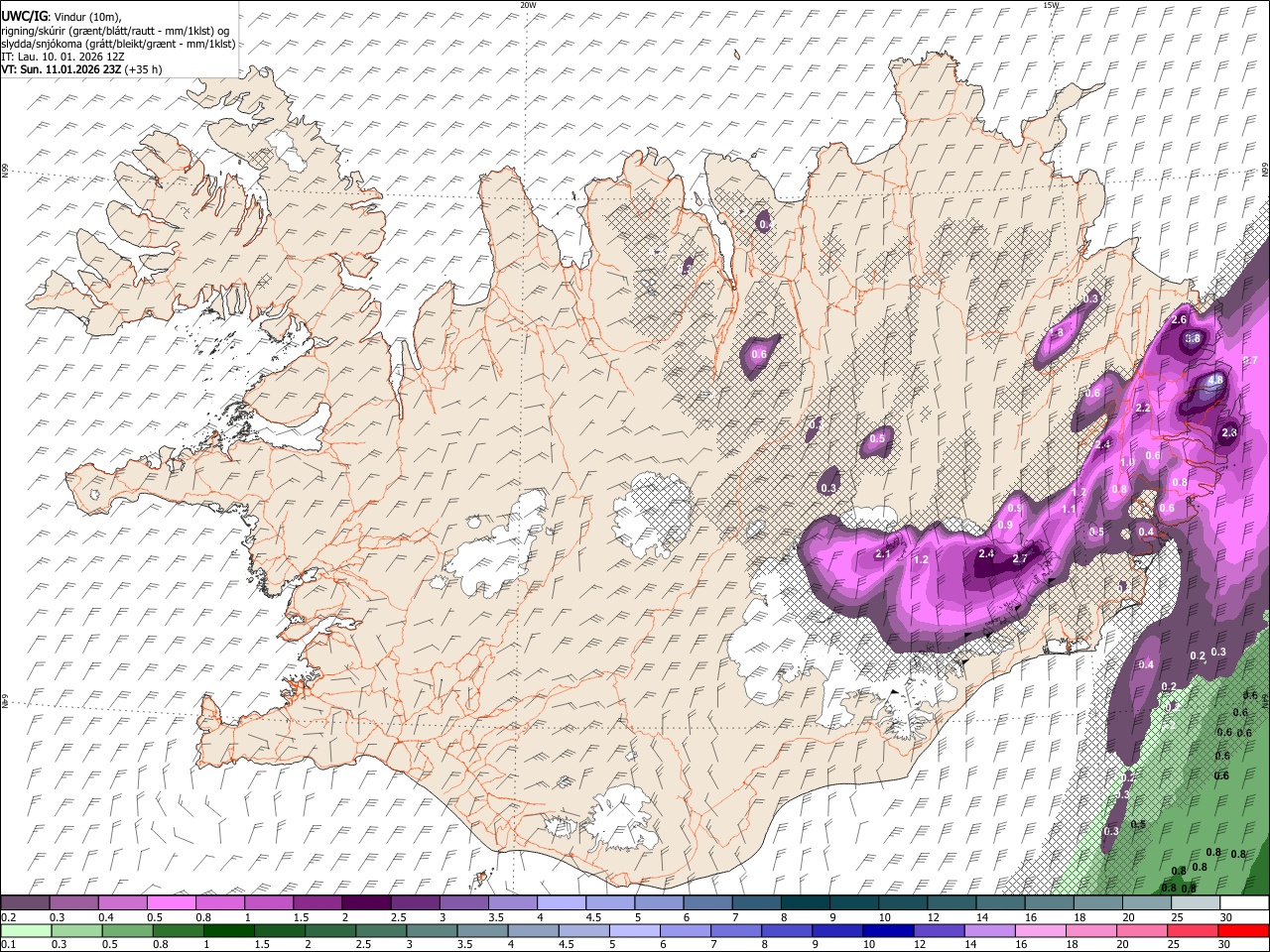Click the valid time 'VT: Sun. 11.01.2026 23Z (+35 h)'
Viewport: 1270px width, 952px height.
(81, 69)
